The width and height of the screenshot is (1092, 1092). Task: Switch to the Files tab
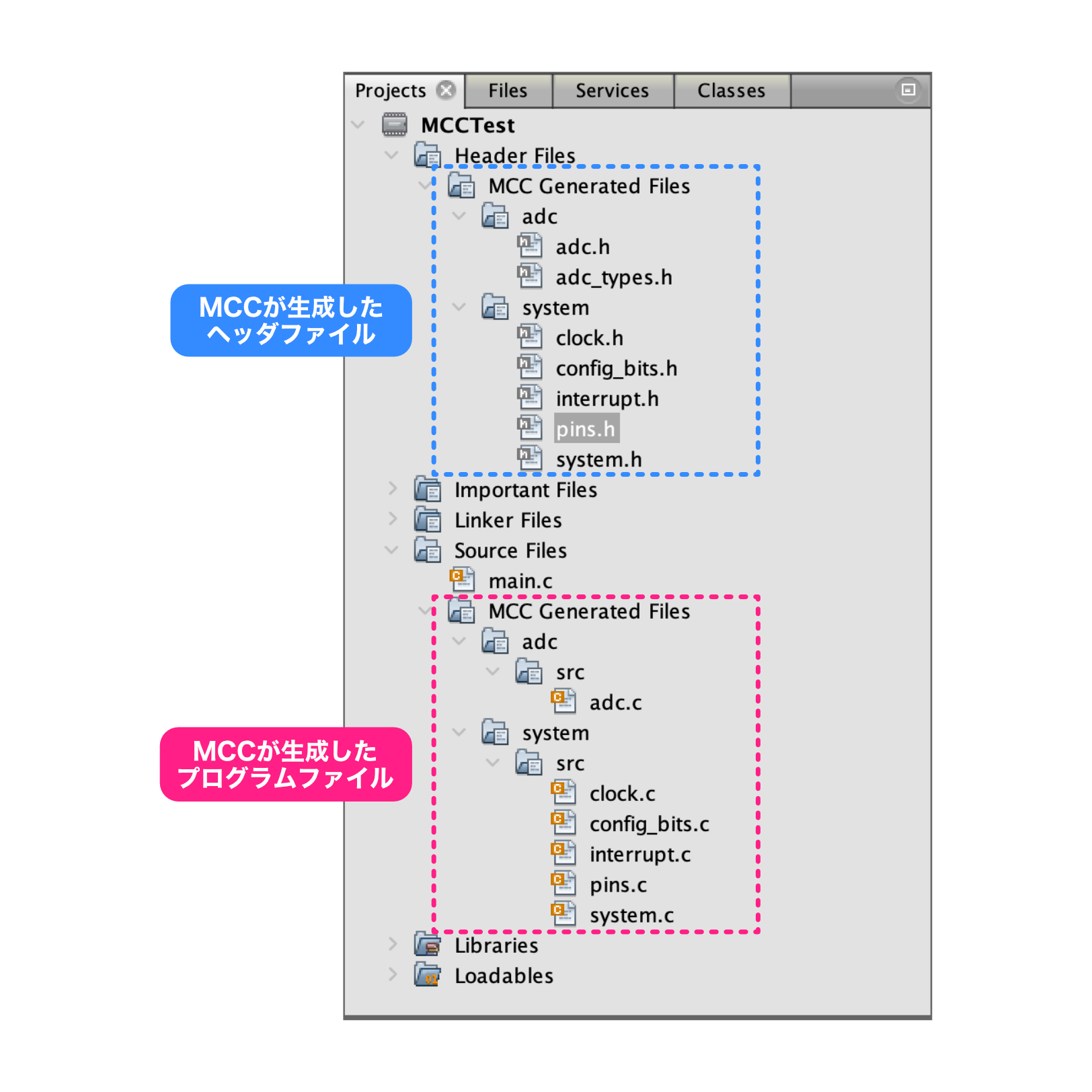tap(508, 91)
